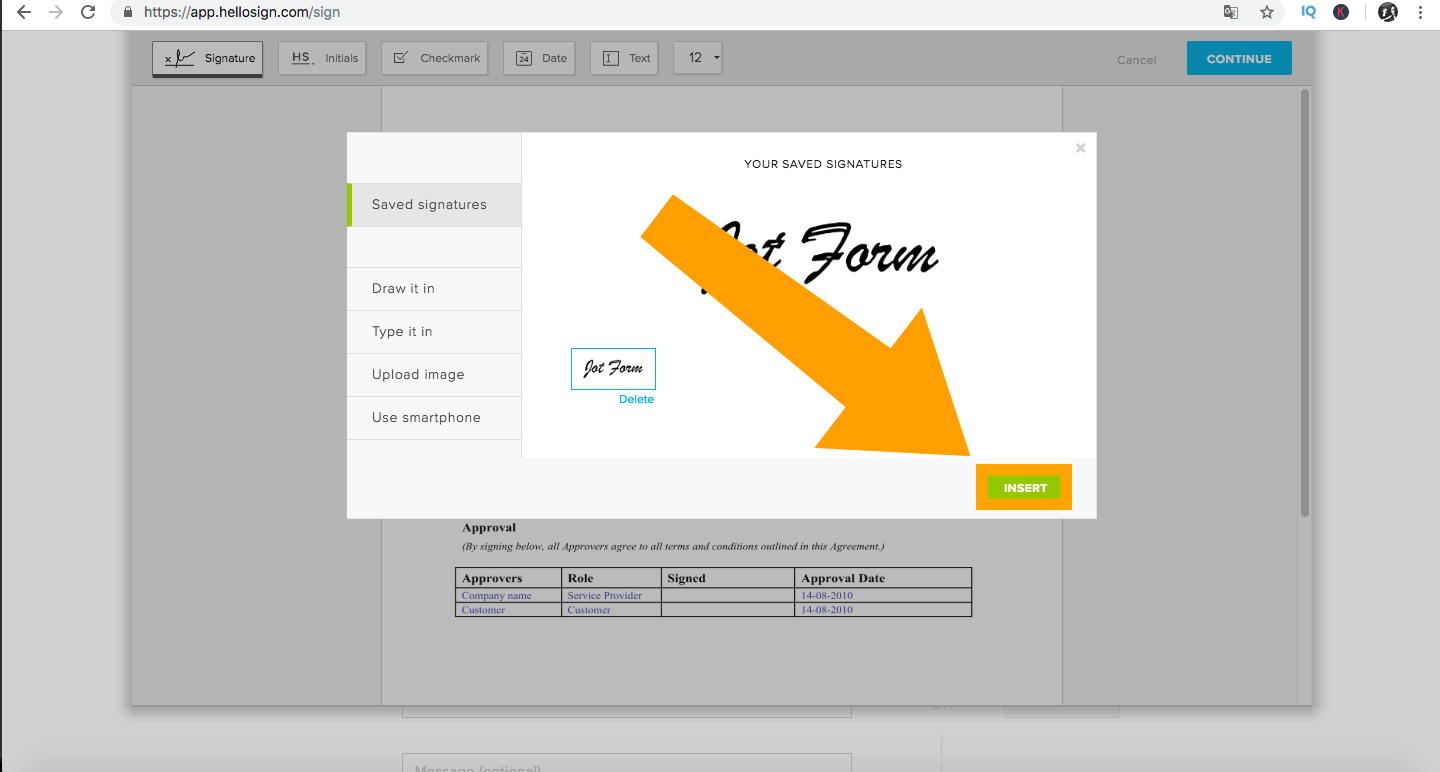Switch to the Saved signatures tab

tap(434, 205)
